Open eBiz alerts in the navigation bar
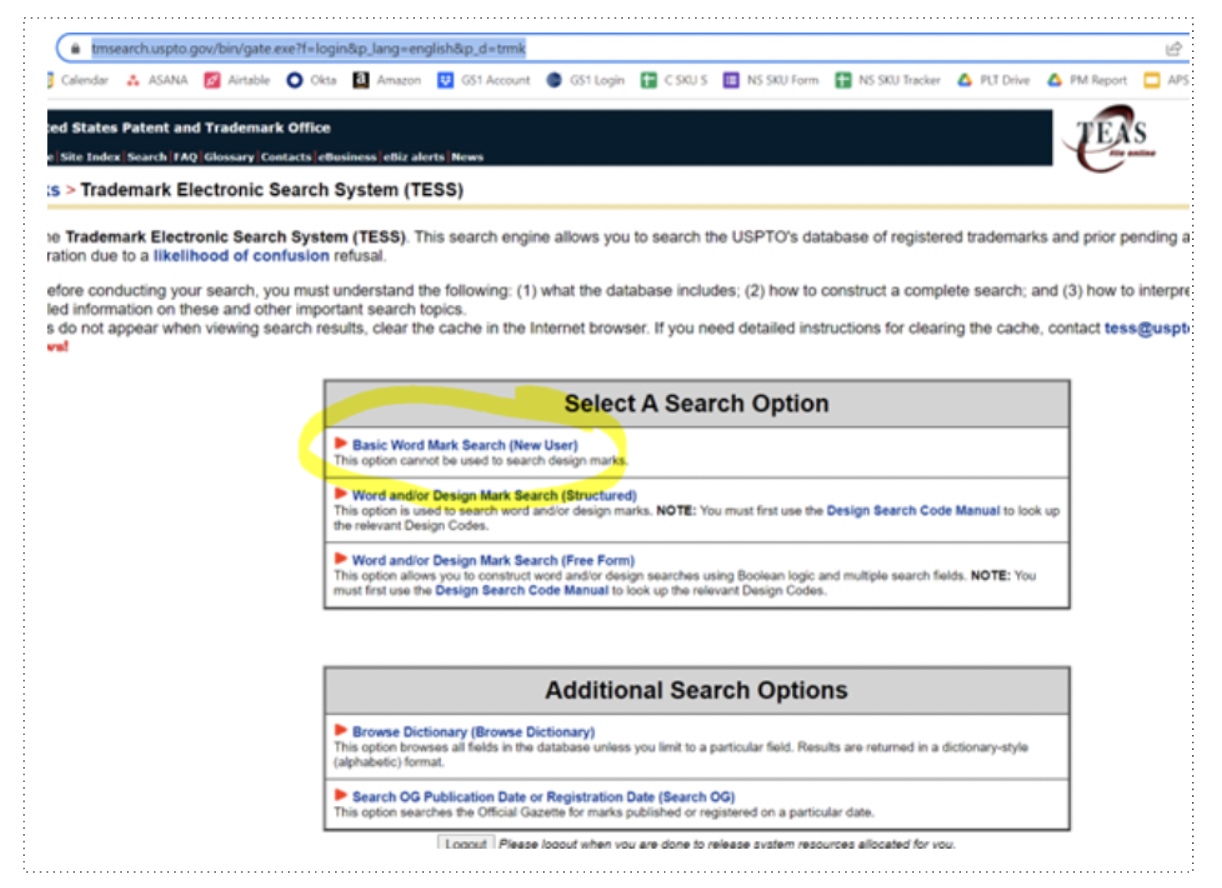 point(413,157)
